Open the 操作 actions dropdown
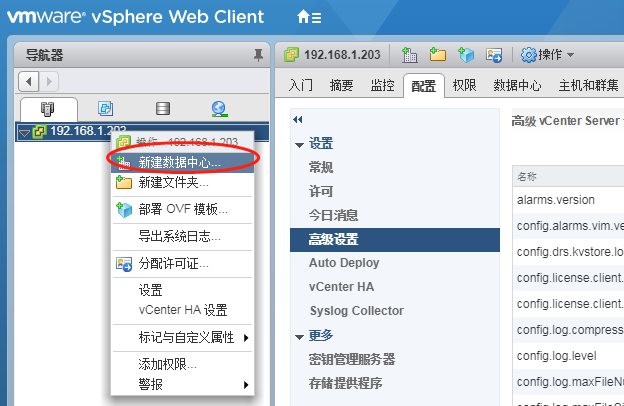 click(548, 55)
